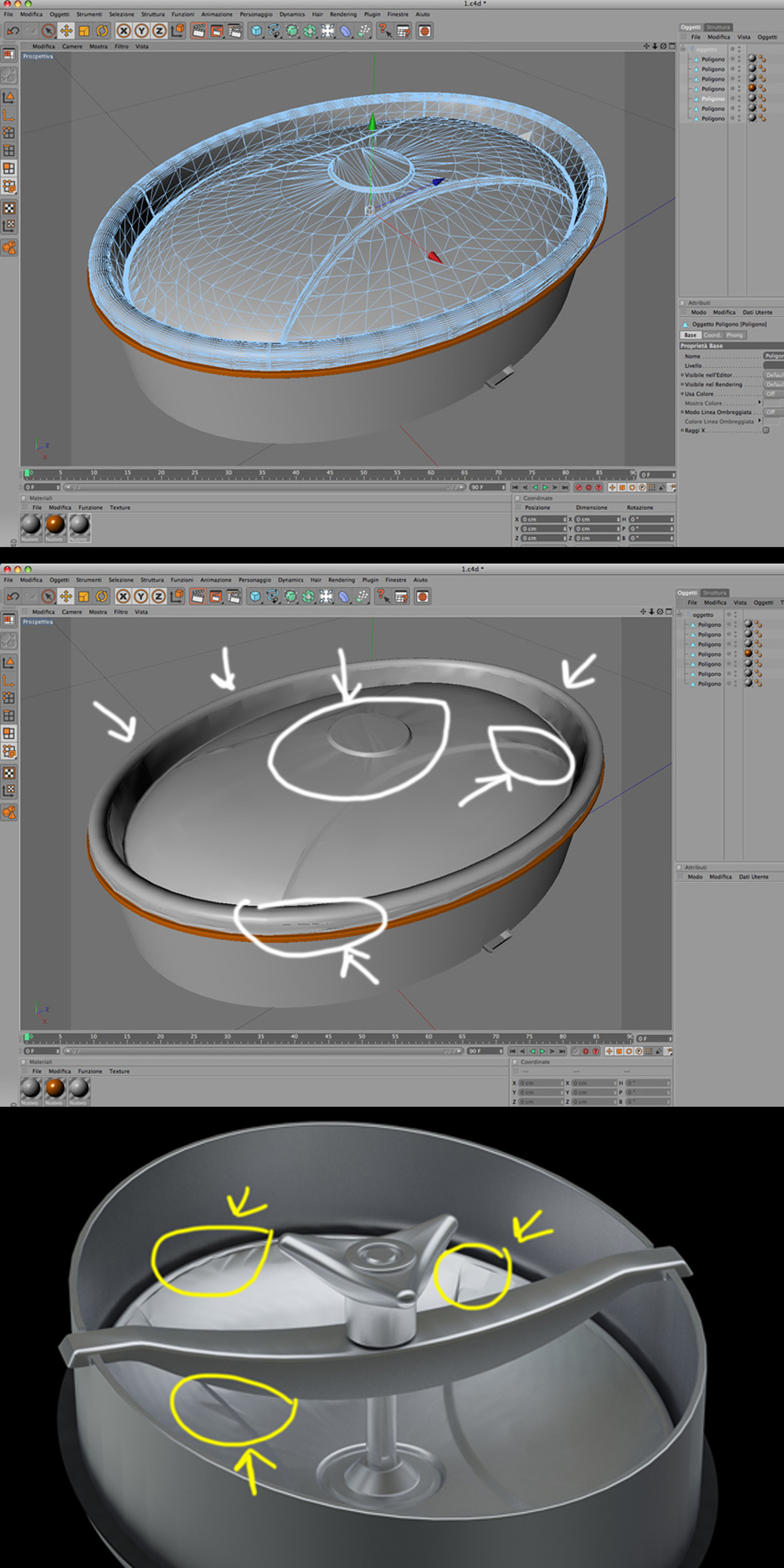Collapse oggetto tree node in upper window
The width and height of the screenshot is (784, 1568).
click(x=684, y=49)
